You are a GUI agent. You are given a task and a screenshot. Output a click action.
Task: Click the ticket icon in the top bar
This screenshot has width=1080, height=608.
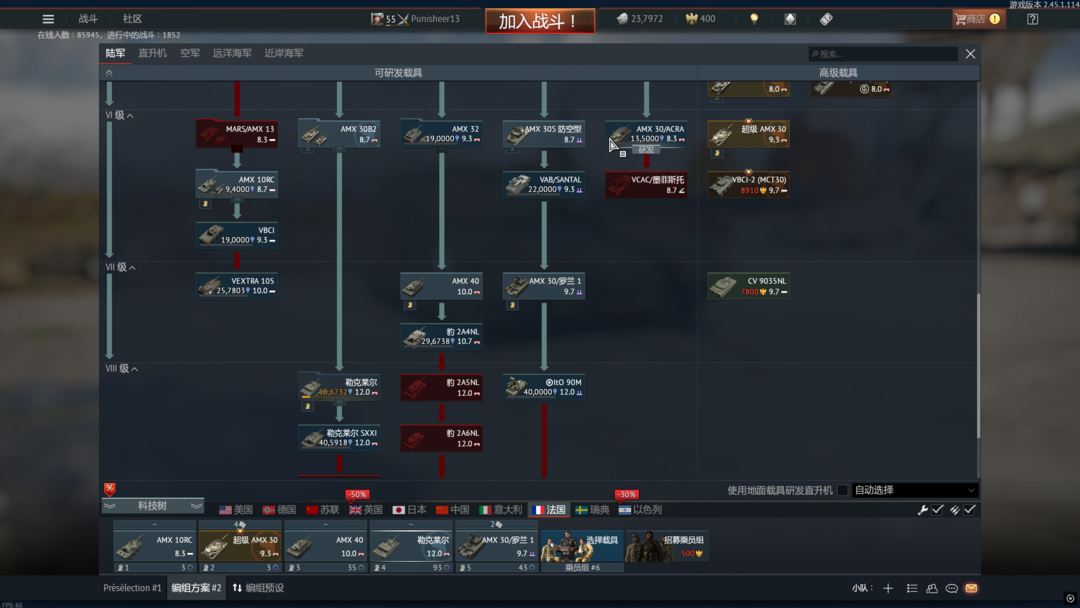[826, 19]
